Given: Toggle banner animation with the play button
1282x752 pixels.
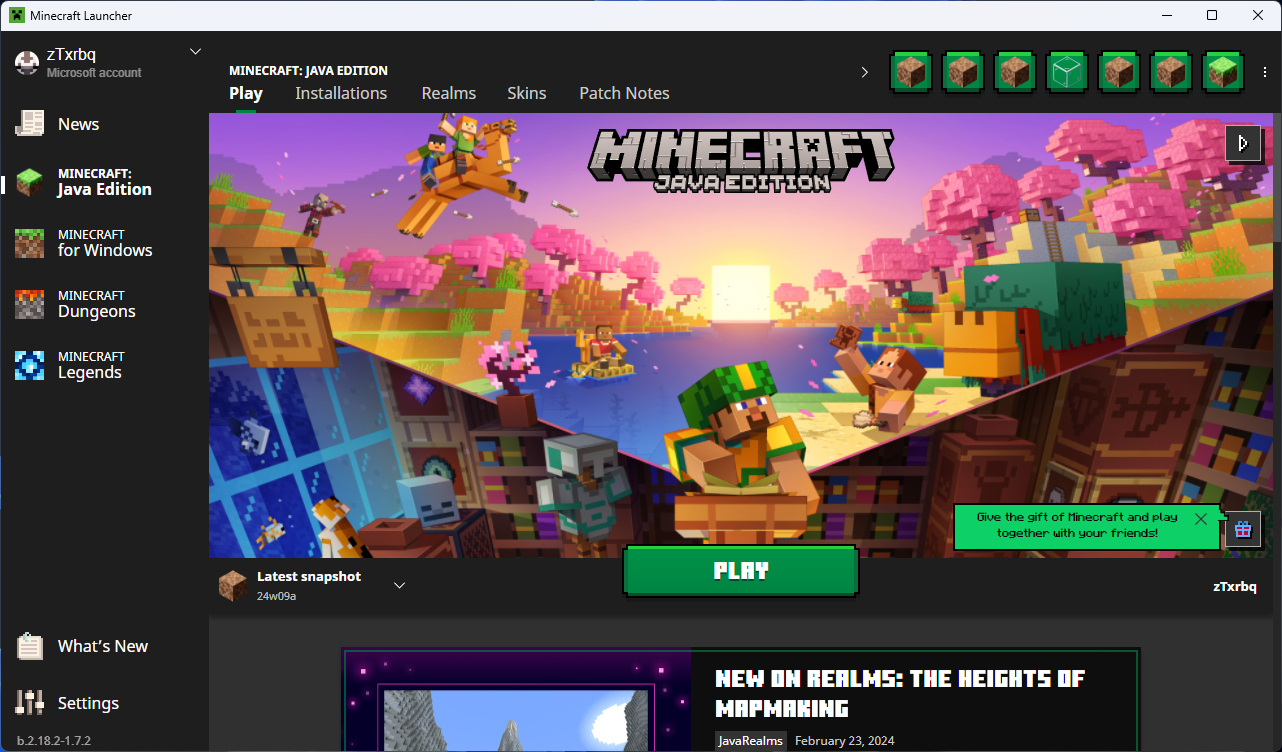Looking at the screenshot, I should point(1243,143).
